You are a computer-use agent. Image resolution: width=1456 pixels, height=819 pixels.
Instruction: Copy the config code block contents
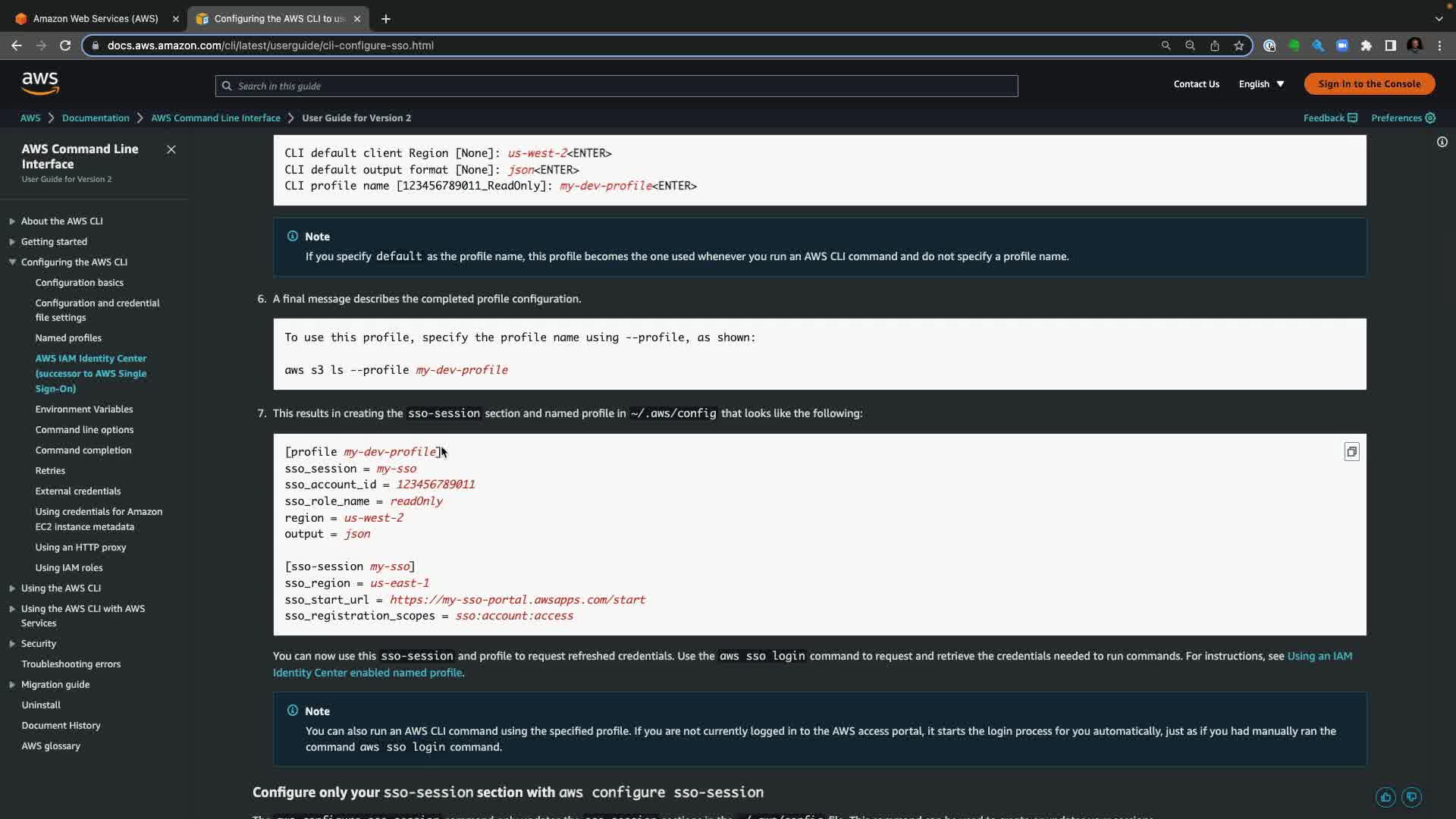pos(1351,452)
